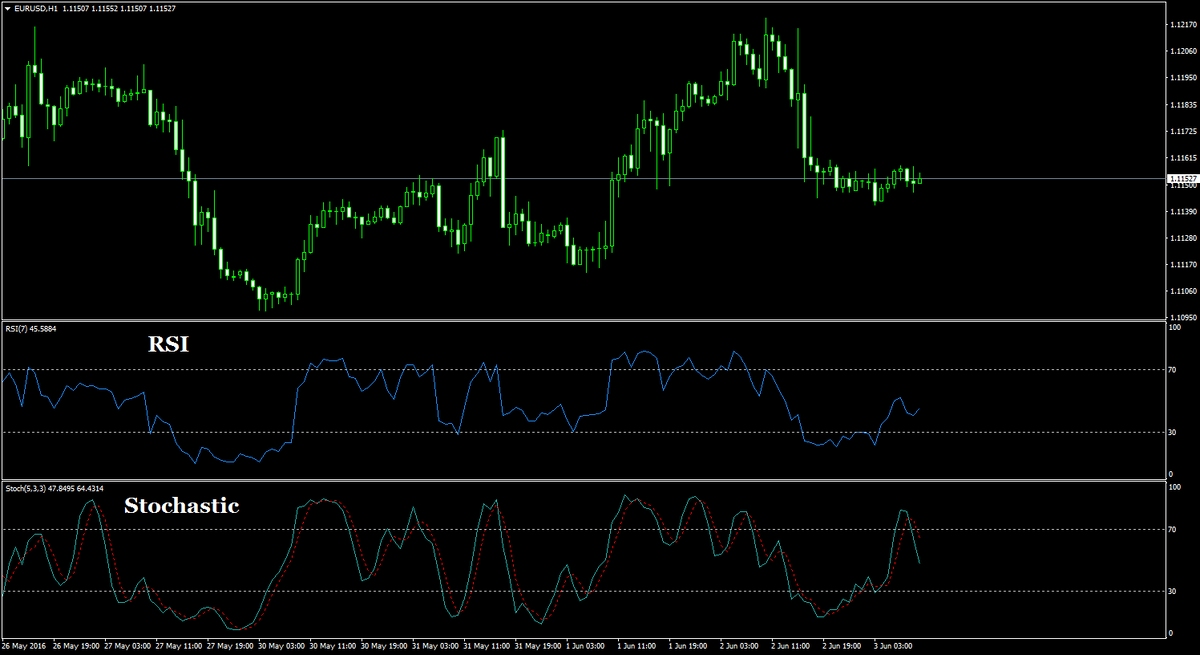The height and width of the screenshot is (655, 1200).
Task: Click the 1 Jun 03:00 time label
Action: pyautogui.click(x=585, y=647)
